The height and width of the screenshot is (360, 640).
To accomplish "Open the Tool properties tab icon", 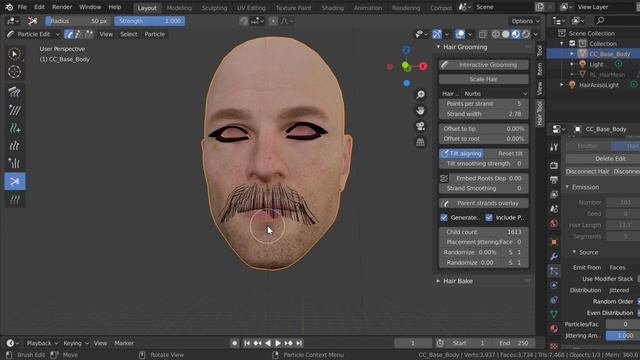I will [554, 147].
